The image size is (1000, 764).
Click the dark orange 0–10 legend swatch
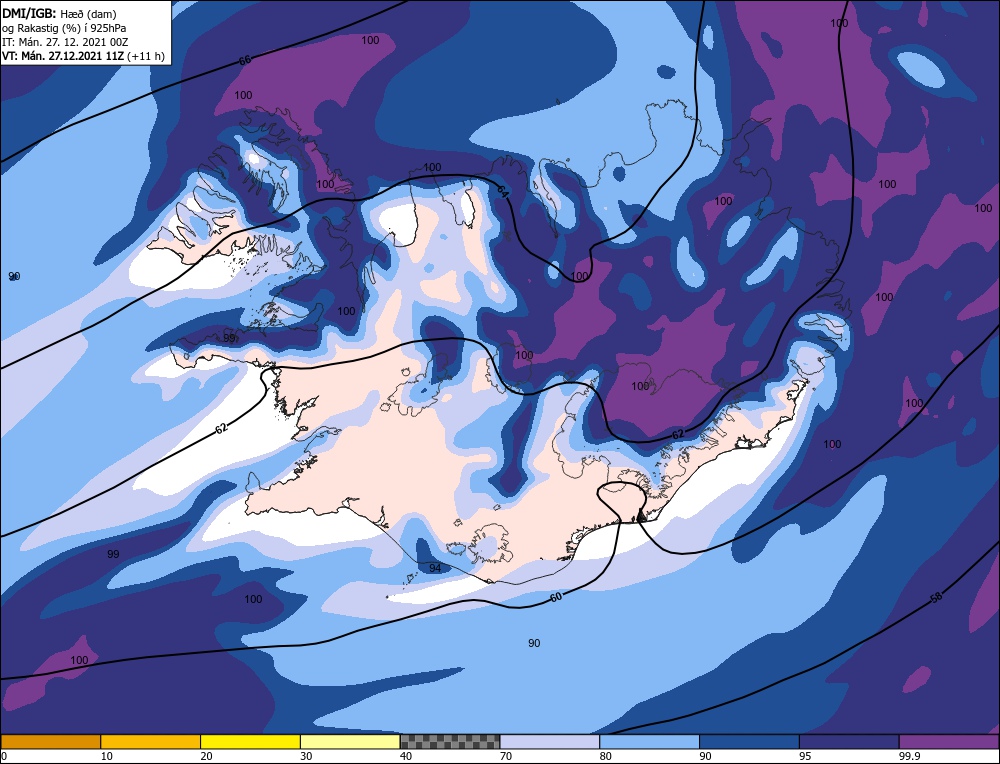click(50, 742)
